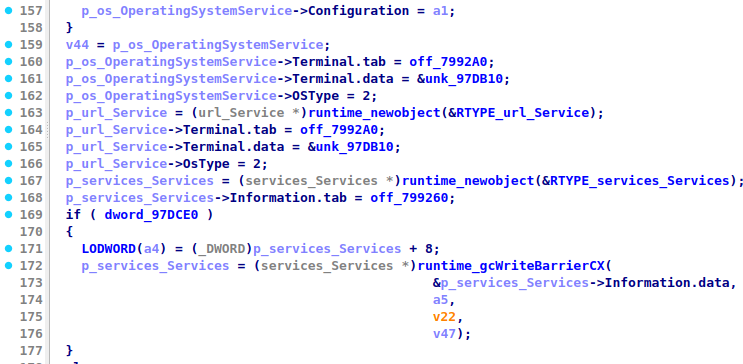The width and height of the screenshot is (743, 364).
Task: Click breakpoint dot beside line 167
Action: [x=8, y=181]
